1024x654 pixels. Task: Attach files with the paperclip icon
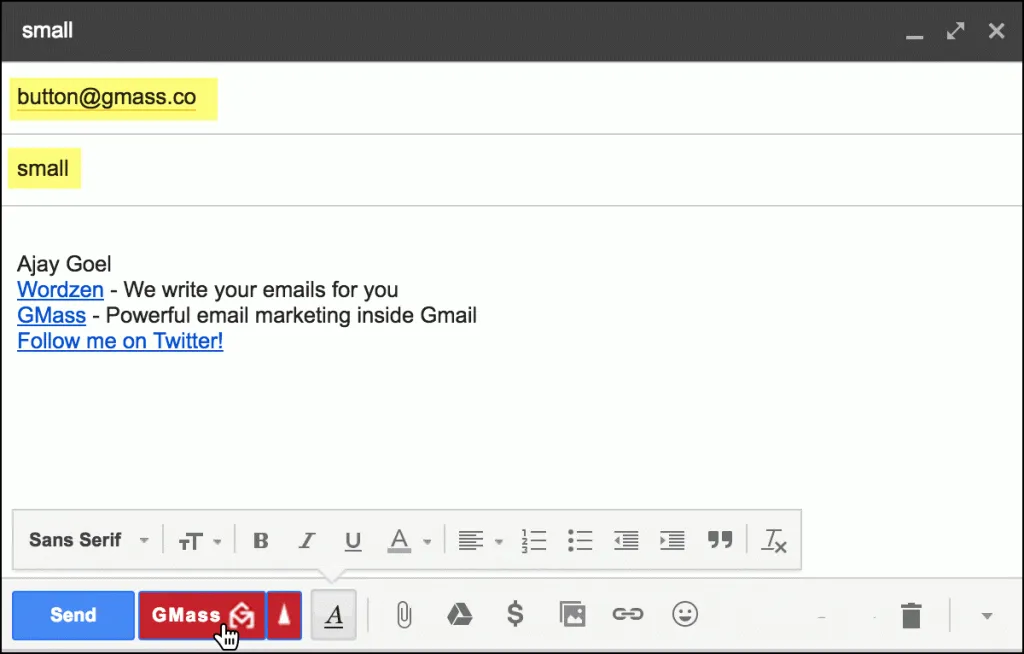pos(404,615)
